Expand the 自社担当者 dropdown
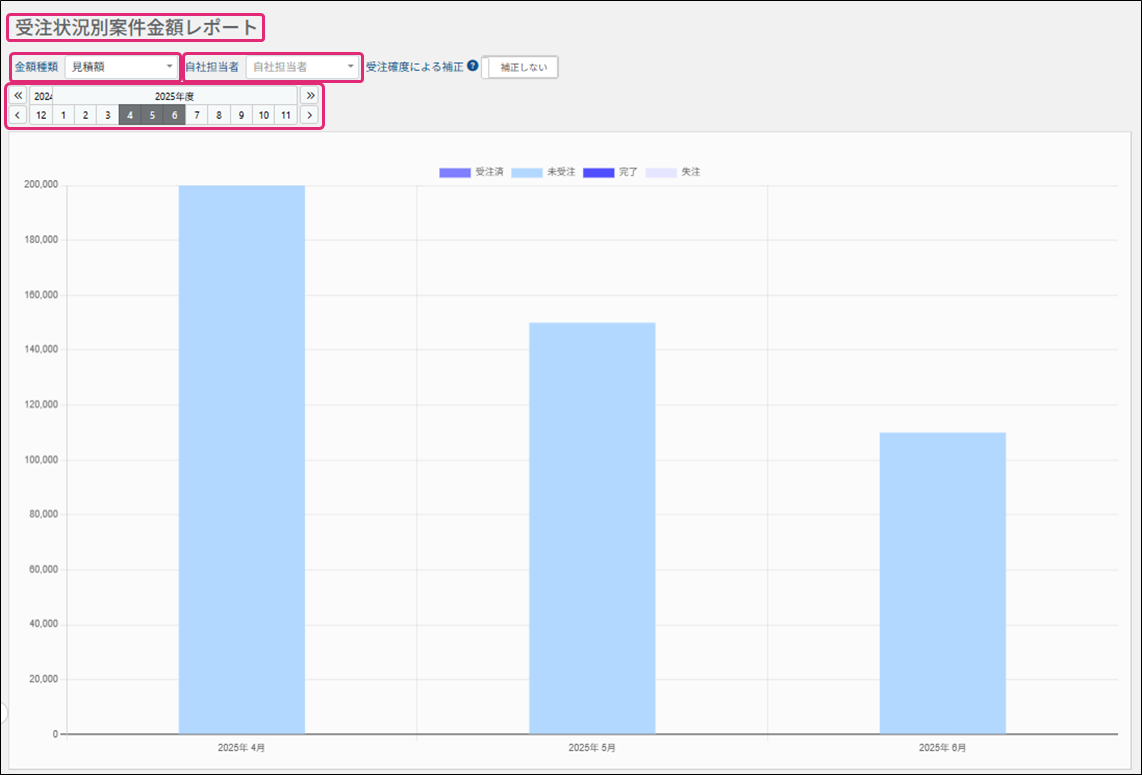 coord(302,67)
